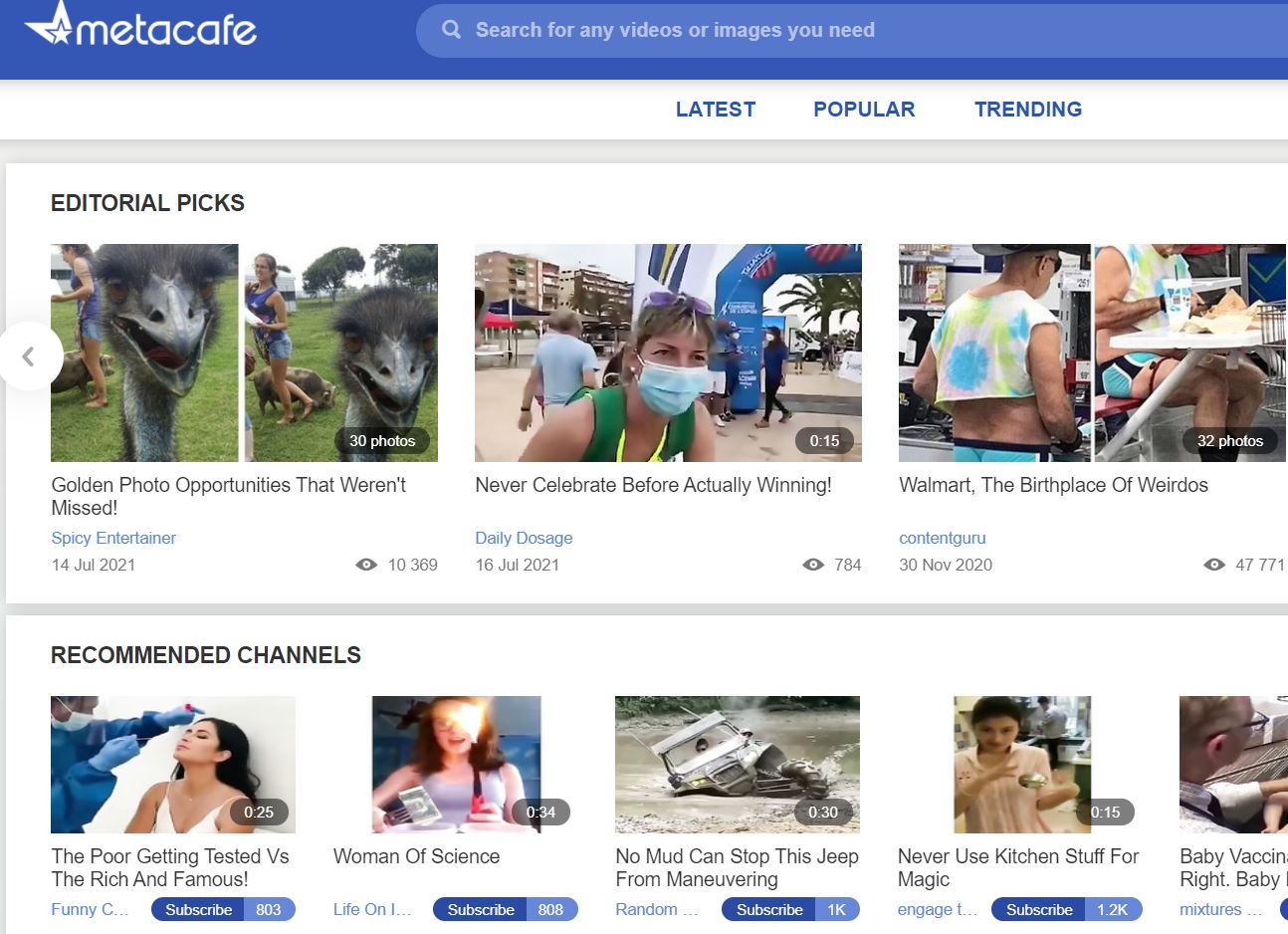Visit the Spicy Entertainer channel link
This screenshot has height=934, width=1288.
113,538
